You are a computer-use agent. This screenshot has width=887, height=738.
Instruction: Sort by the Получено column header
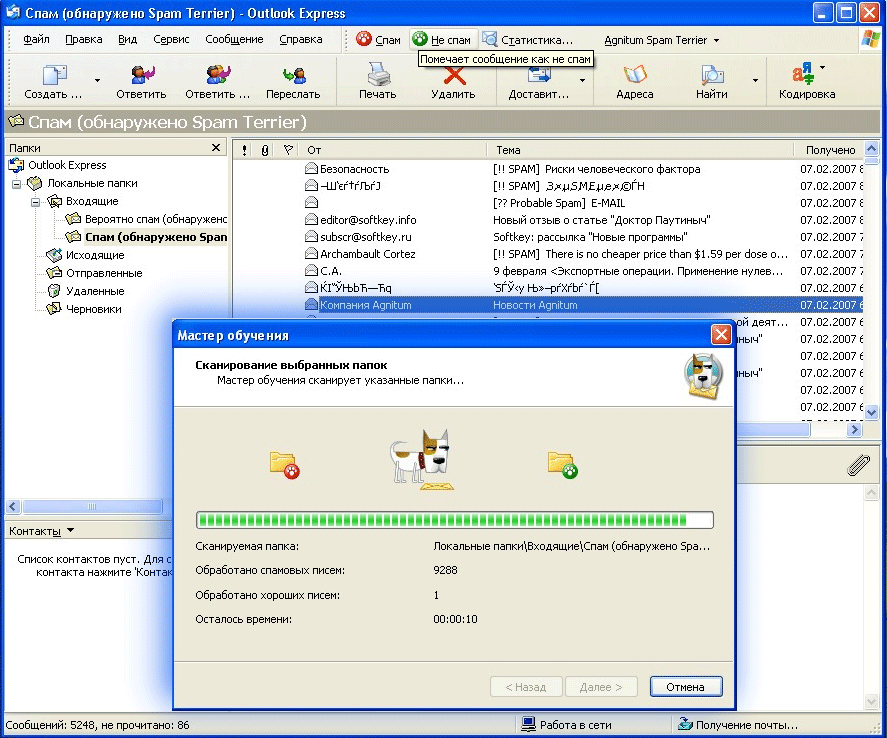[829, 150]
